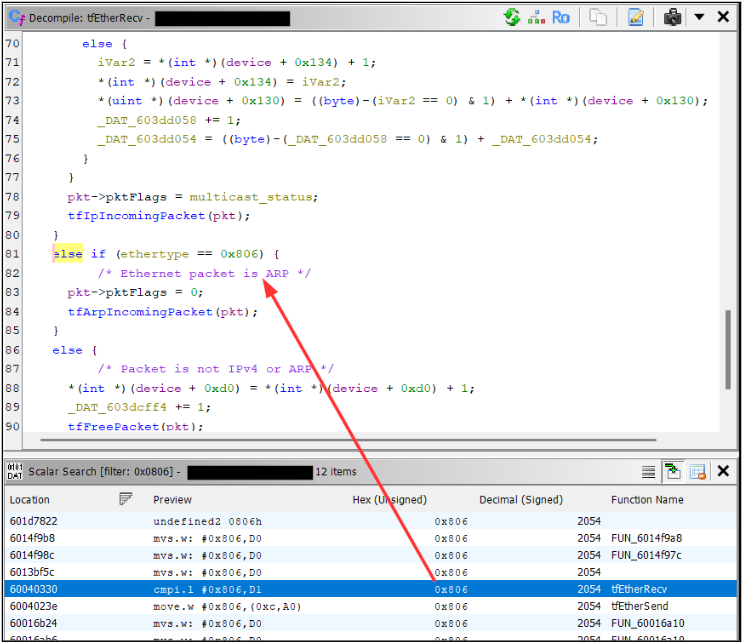
Task: Open the decompiler panel dropdown menu arrow
Action: [x=699, y=17]
